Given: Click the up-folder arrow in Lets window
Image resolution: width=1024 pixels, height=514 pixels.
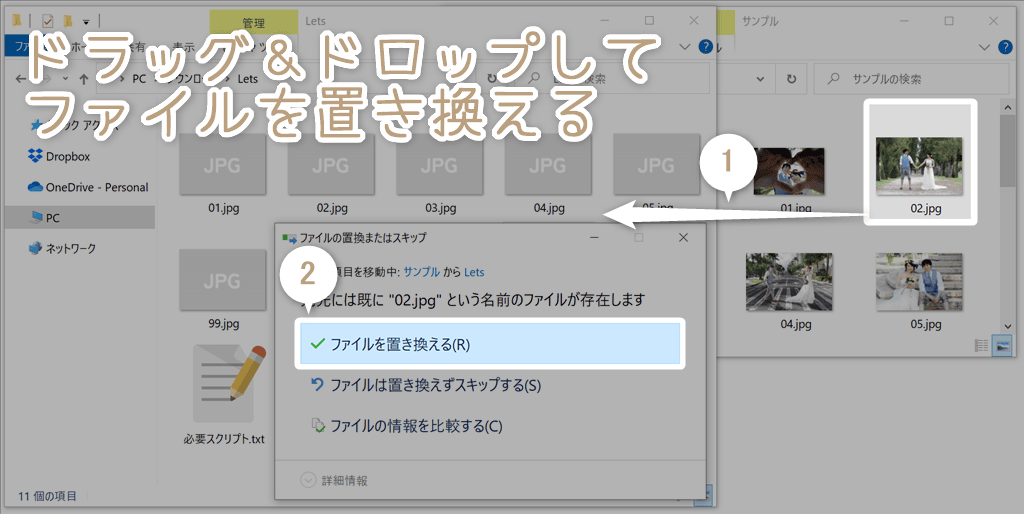Looking at the screenshot, I should (84, 80).
